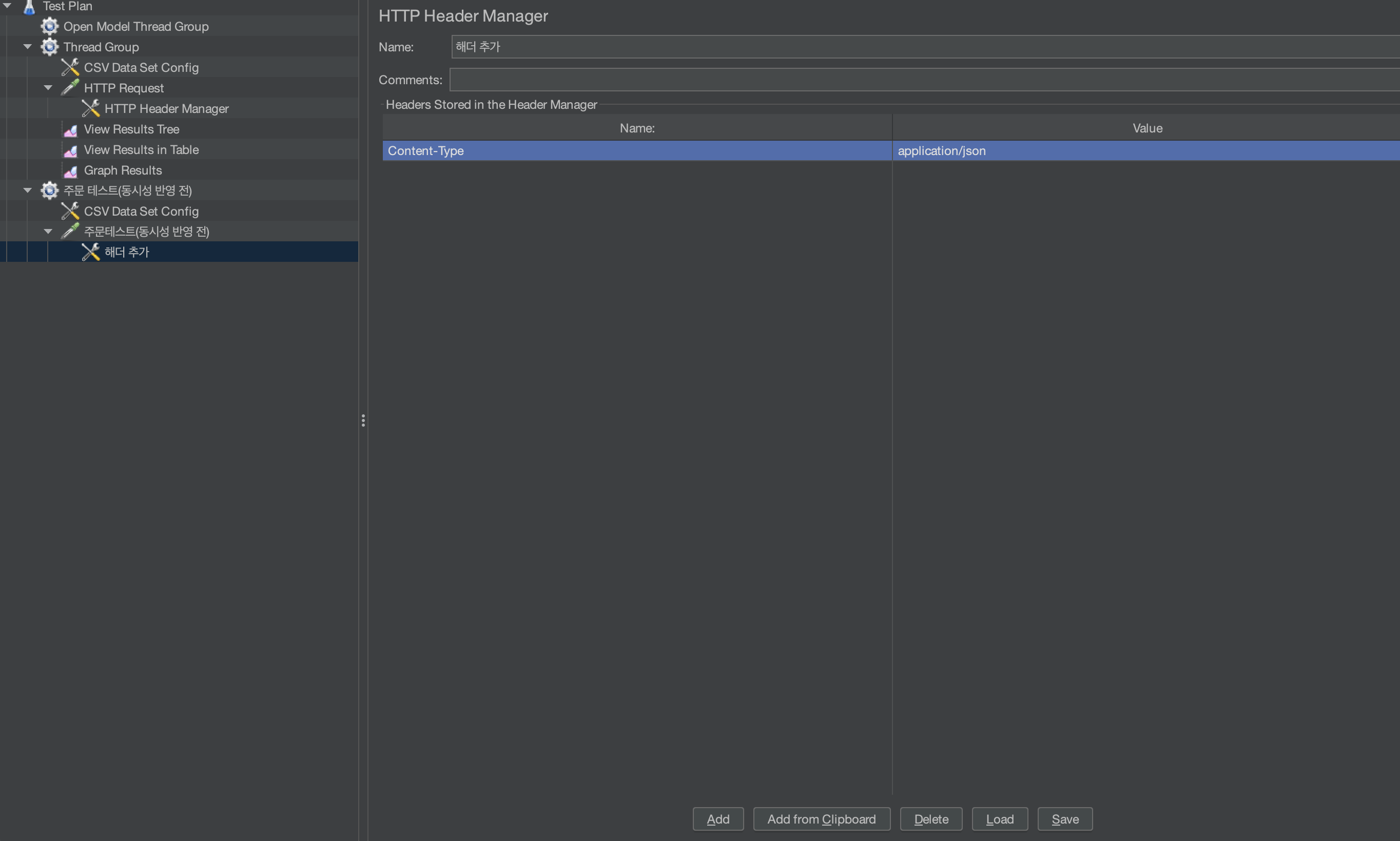
Task: Collapse the 주문 테스트(동시성 반영 전) thread group arrow
Action: pos(28,190)
